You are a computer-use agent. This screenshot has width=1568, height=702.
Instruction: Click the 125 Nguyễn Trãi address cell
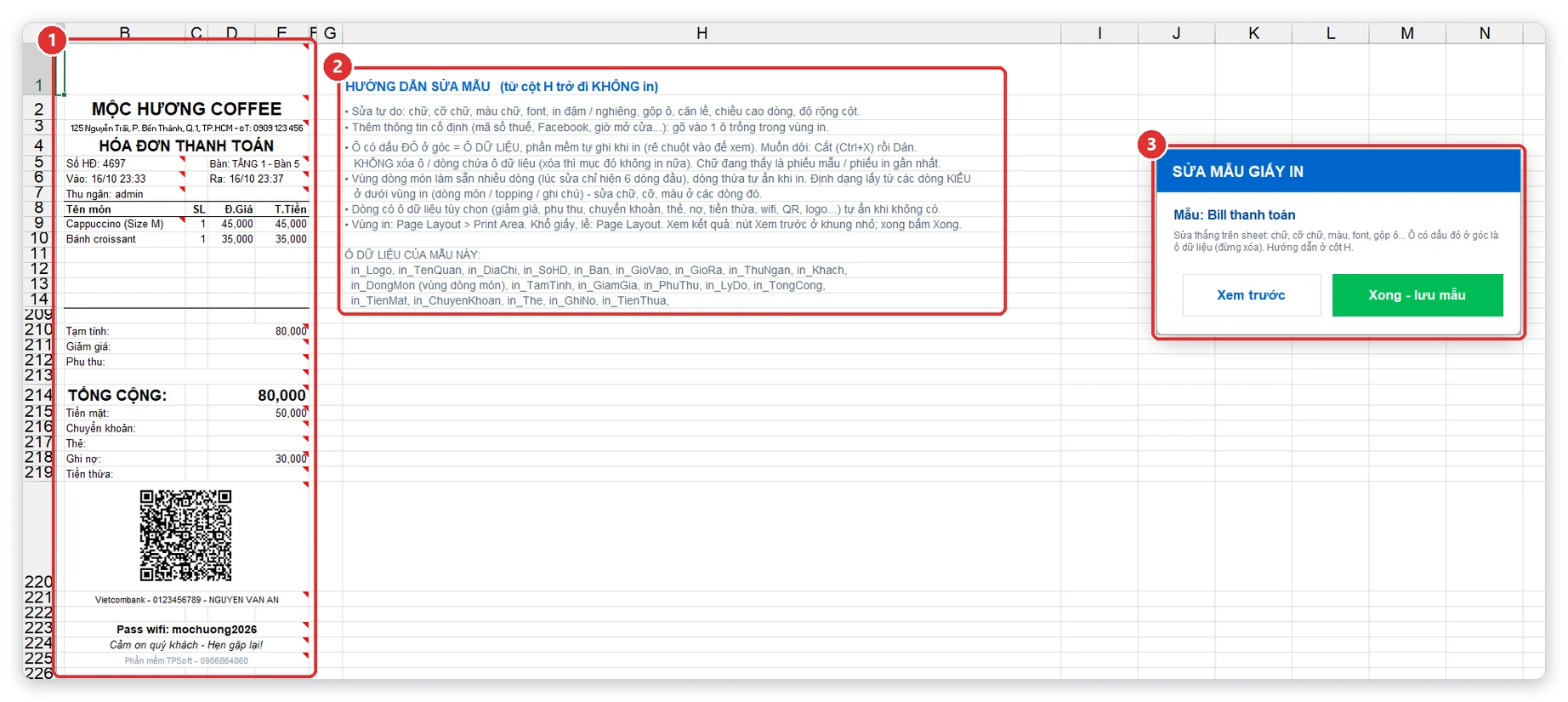pyautogui.click(x=186, y=128)
